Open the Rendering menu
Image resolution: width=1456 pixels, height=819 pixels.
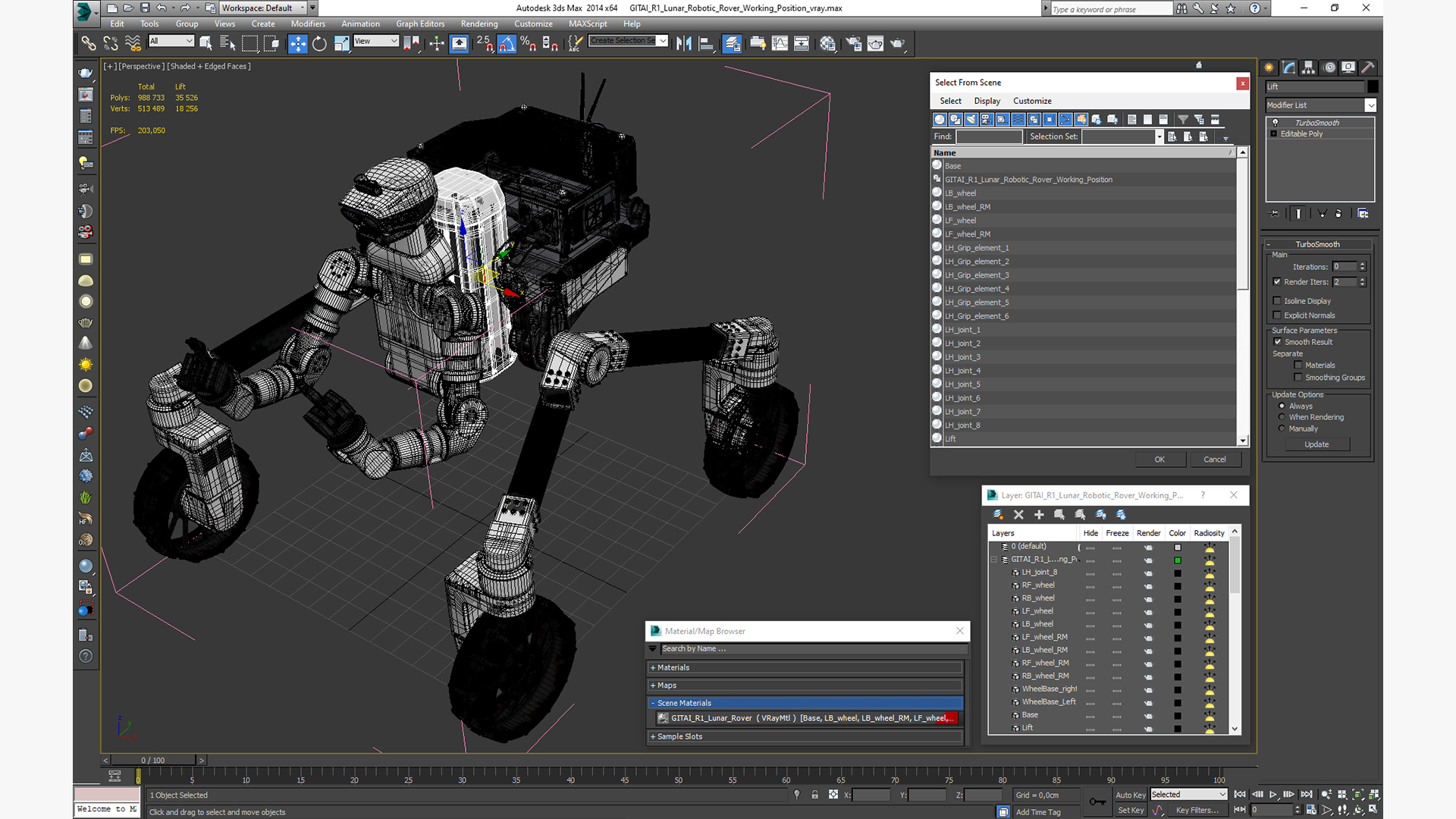(479, 24)
